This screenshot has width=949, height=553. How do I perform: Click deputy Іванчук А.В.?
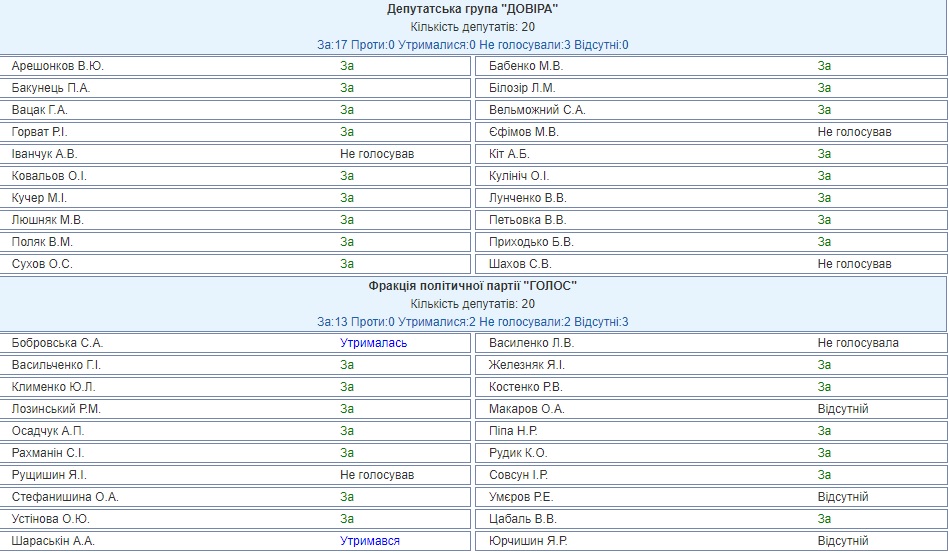(x=45, y=154)
